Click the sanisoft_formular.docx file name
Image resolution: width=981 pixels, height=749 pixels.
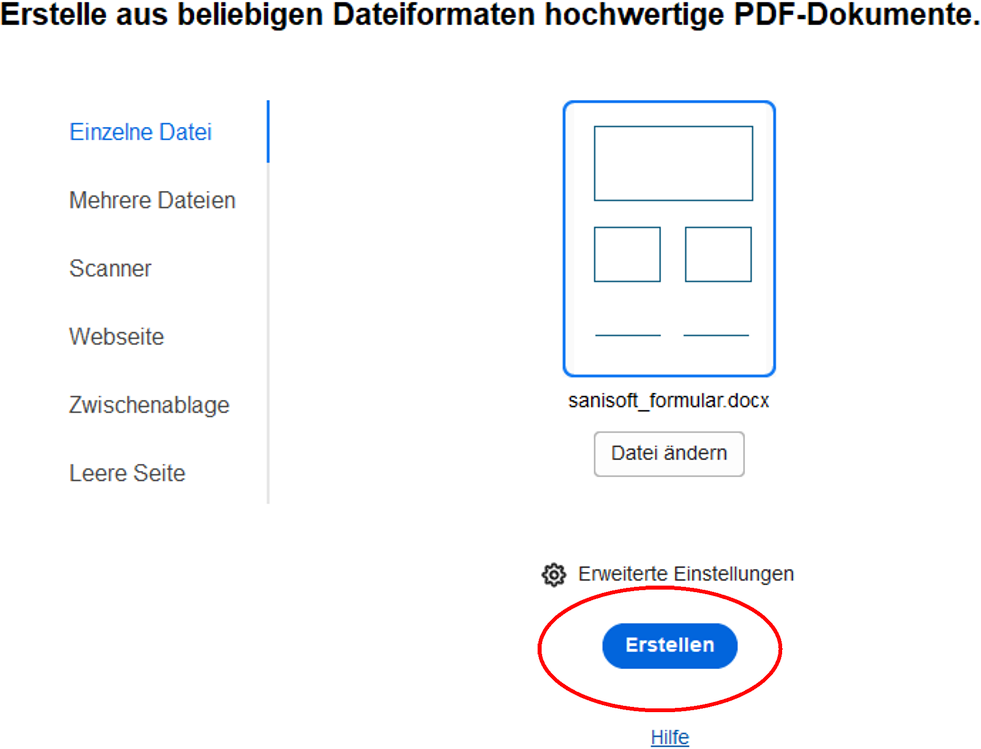(x=668, y=400)
